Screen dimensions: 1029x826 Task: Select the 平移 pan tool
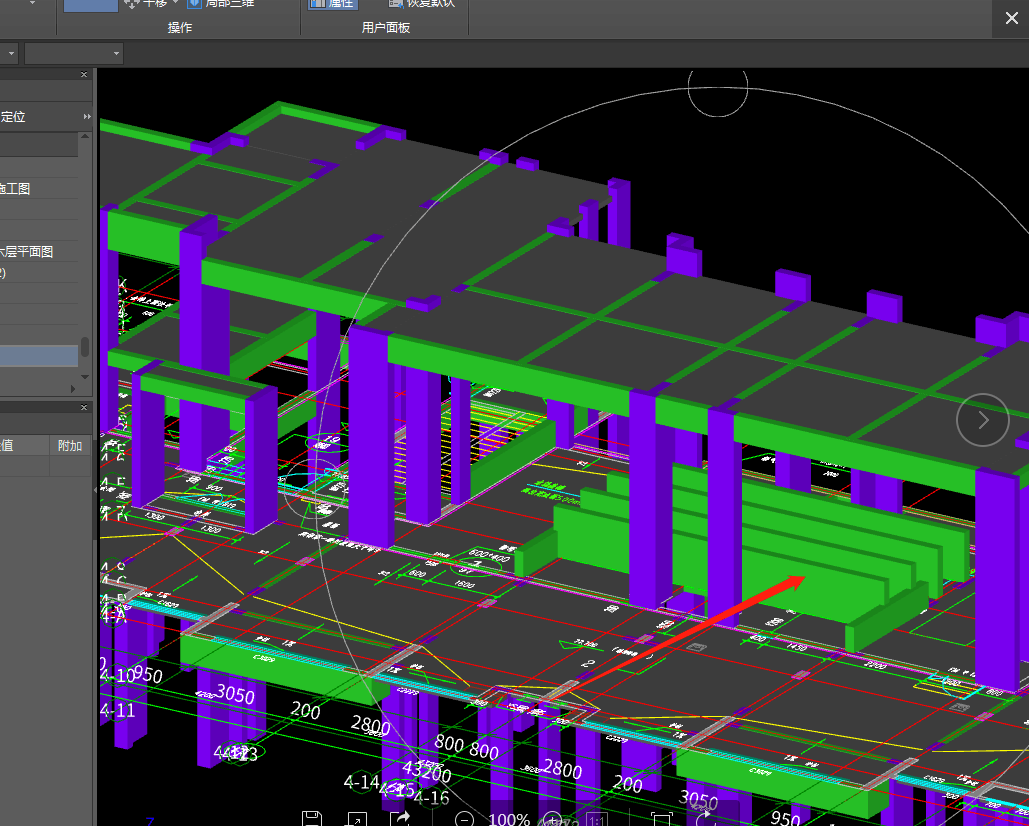146,3
